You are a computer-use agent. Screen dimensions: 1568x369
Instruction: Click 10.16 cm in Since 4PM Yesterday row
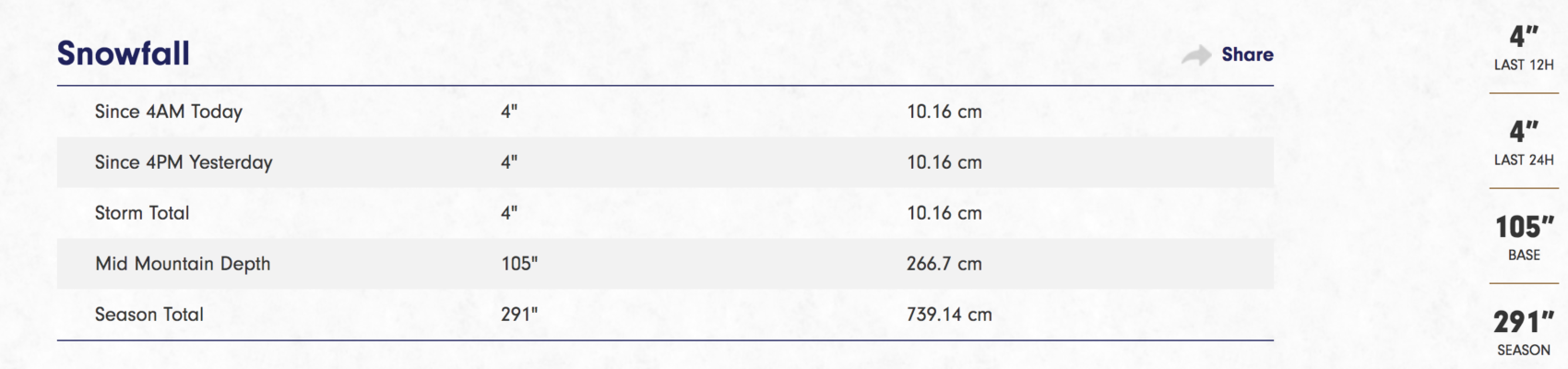coord(944,162)
